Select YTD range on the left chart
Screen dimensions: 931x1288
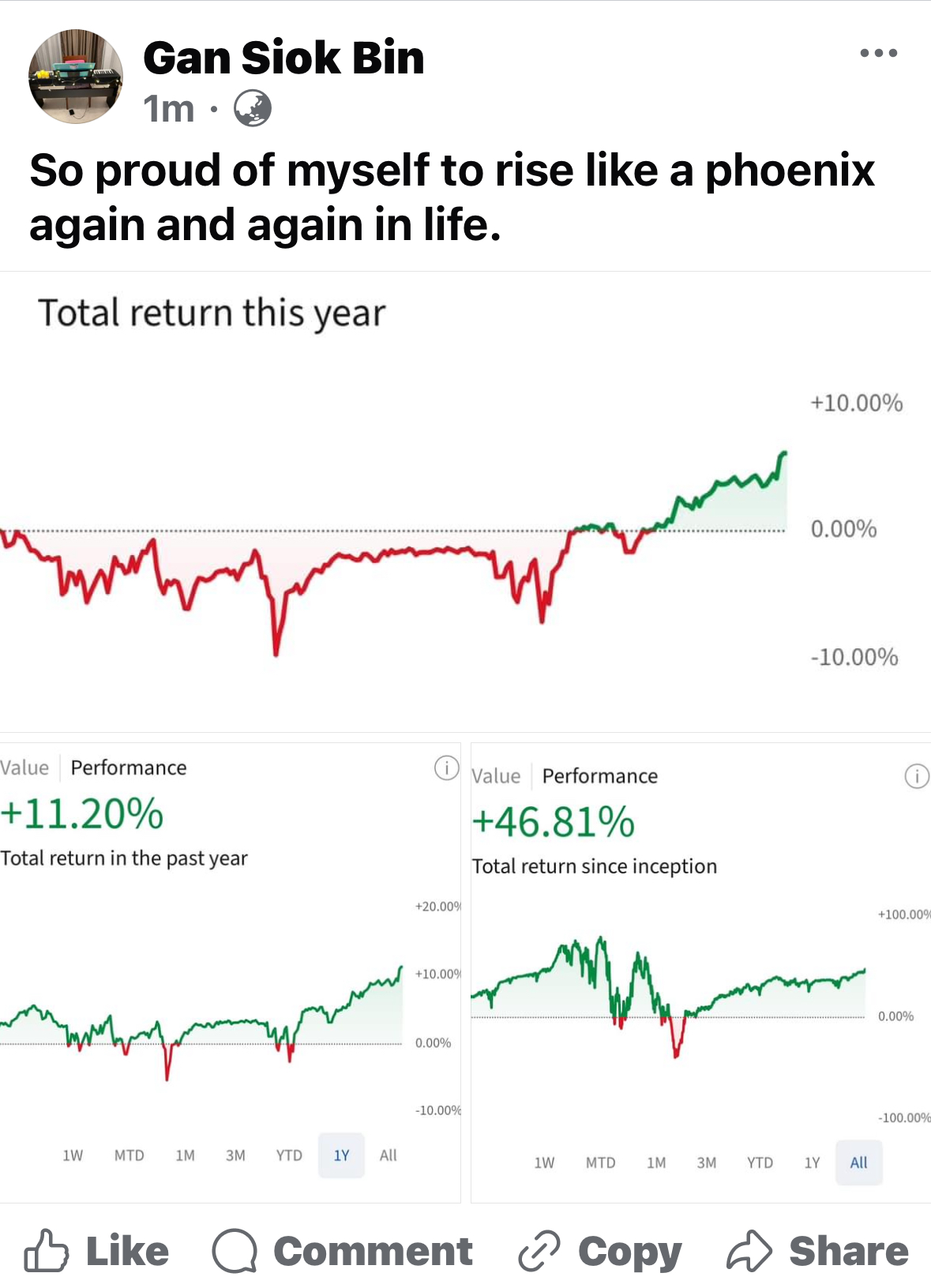tap(289, 1155)
